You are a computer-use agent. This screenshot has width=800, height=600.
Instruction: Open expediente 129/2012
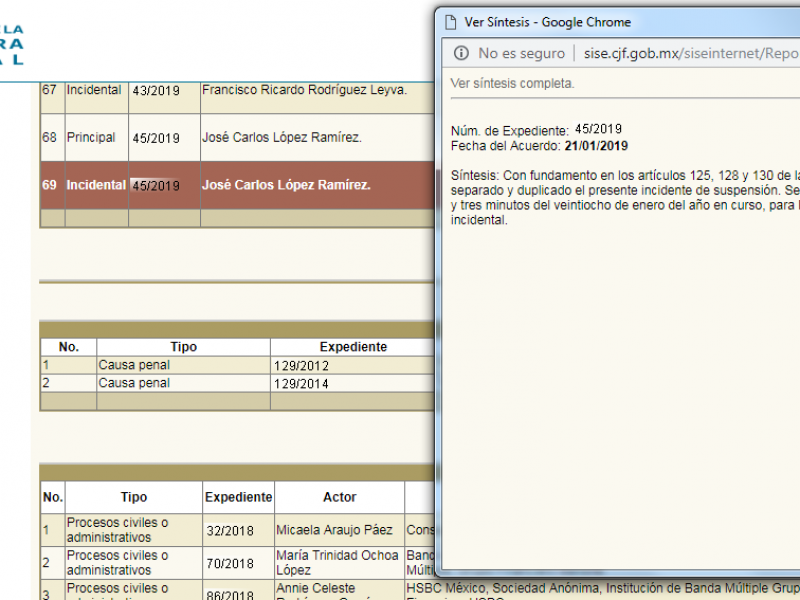[301, 366]
